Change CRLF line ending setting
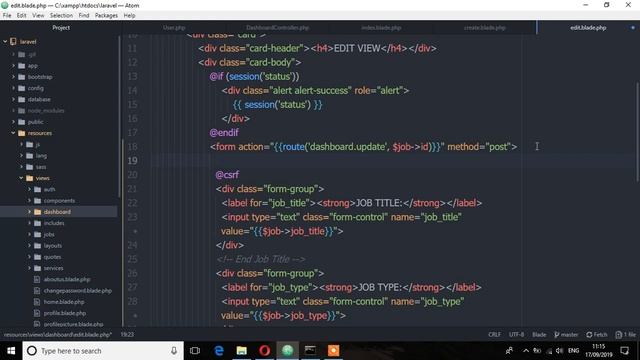The image size is (640, 360). click(494, 335)
